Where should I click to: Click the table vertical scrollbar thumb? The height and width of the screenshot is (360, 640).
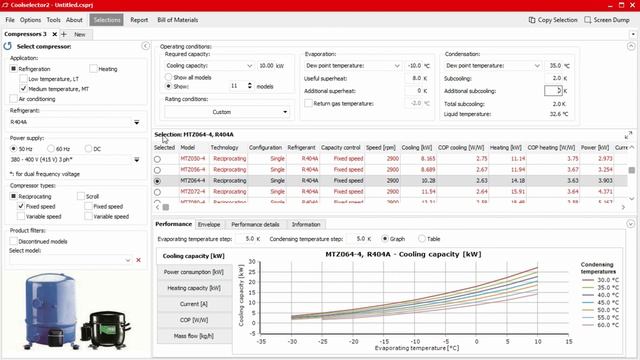click(x=631, y=170)
